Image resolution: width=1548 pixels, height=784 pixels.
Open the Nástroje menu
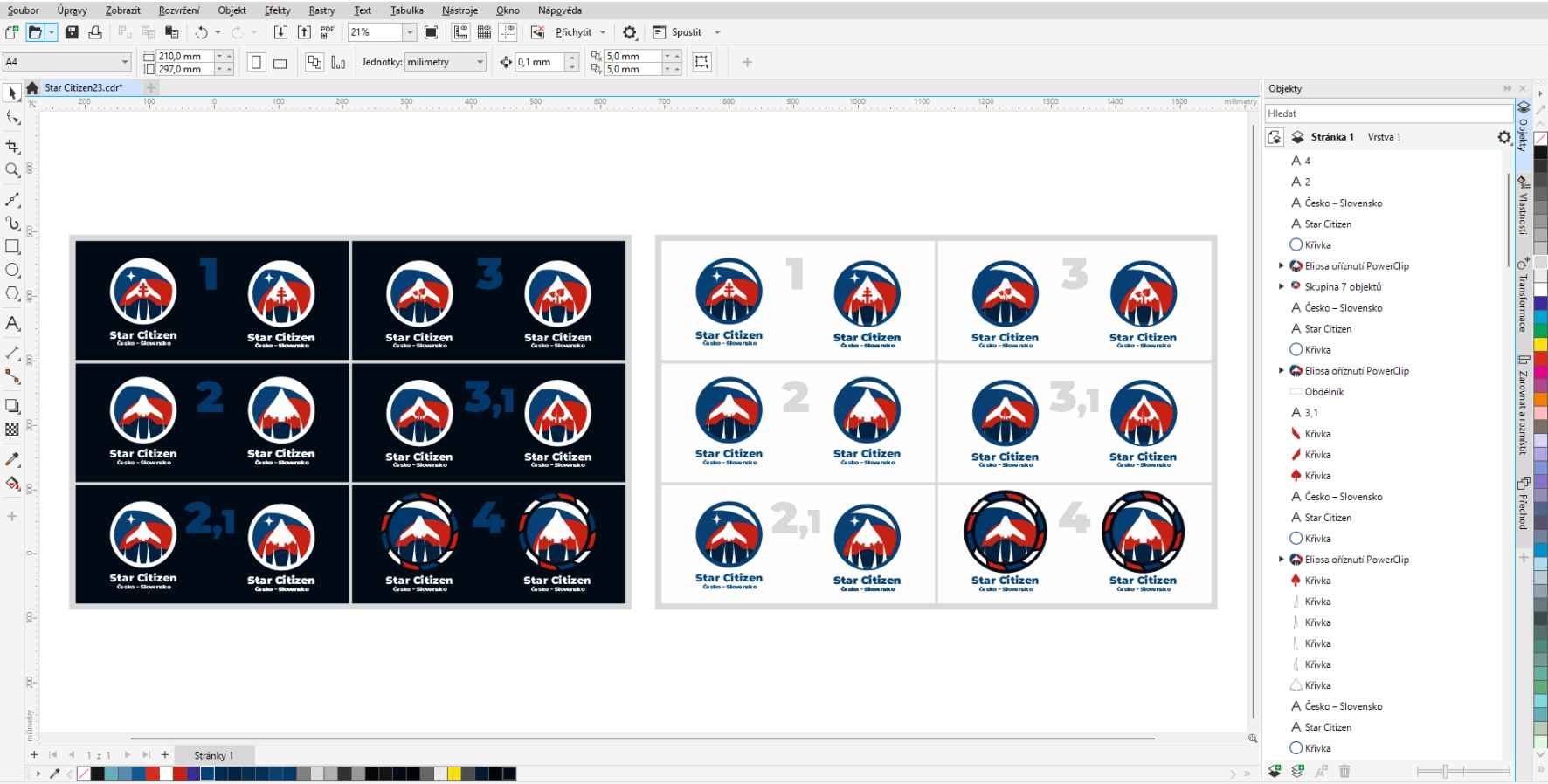pyautogui.click(x=460, y=10)
